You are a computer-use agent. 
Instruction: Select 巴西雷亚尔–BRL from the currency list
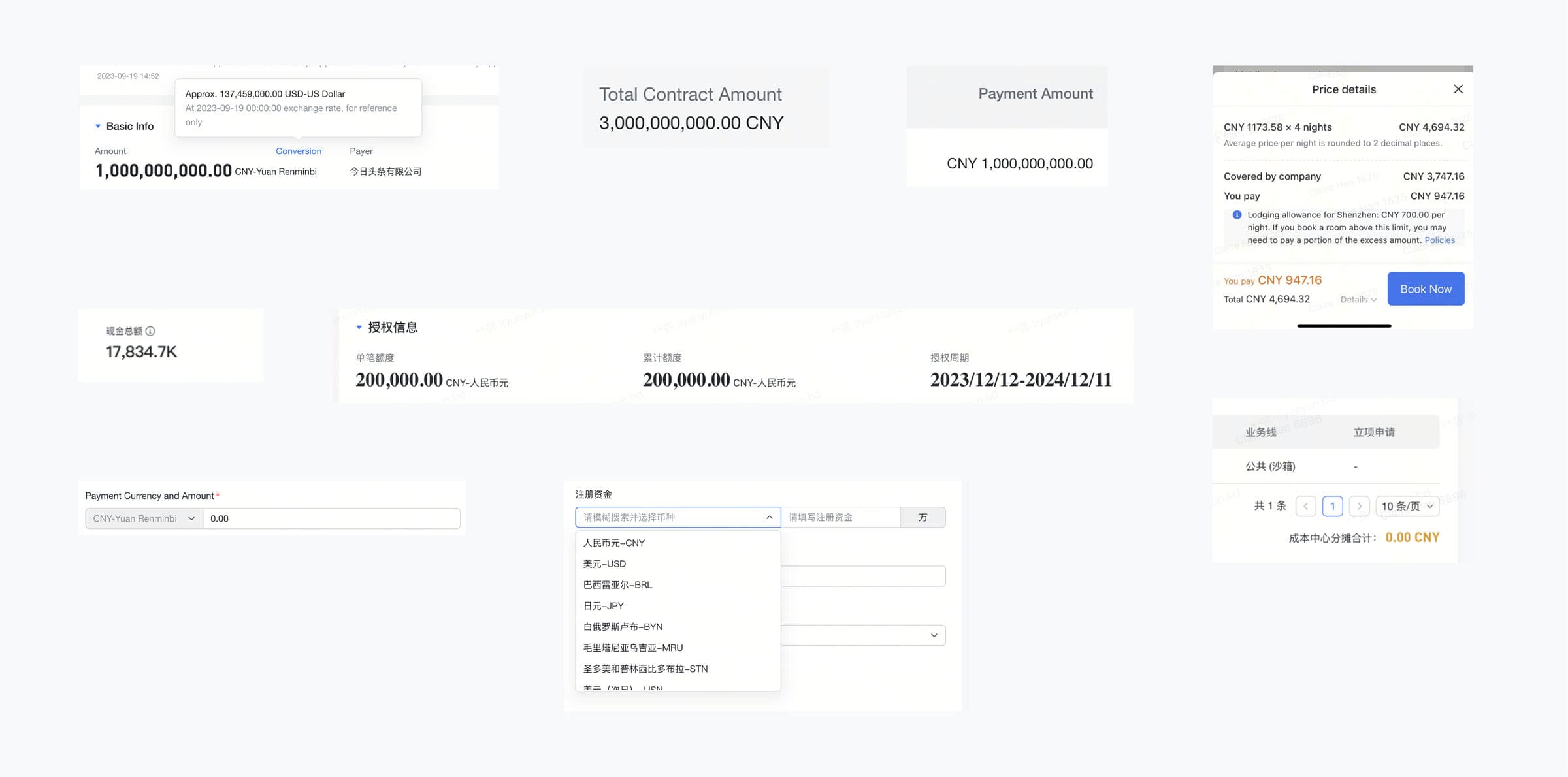[618, 584]
